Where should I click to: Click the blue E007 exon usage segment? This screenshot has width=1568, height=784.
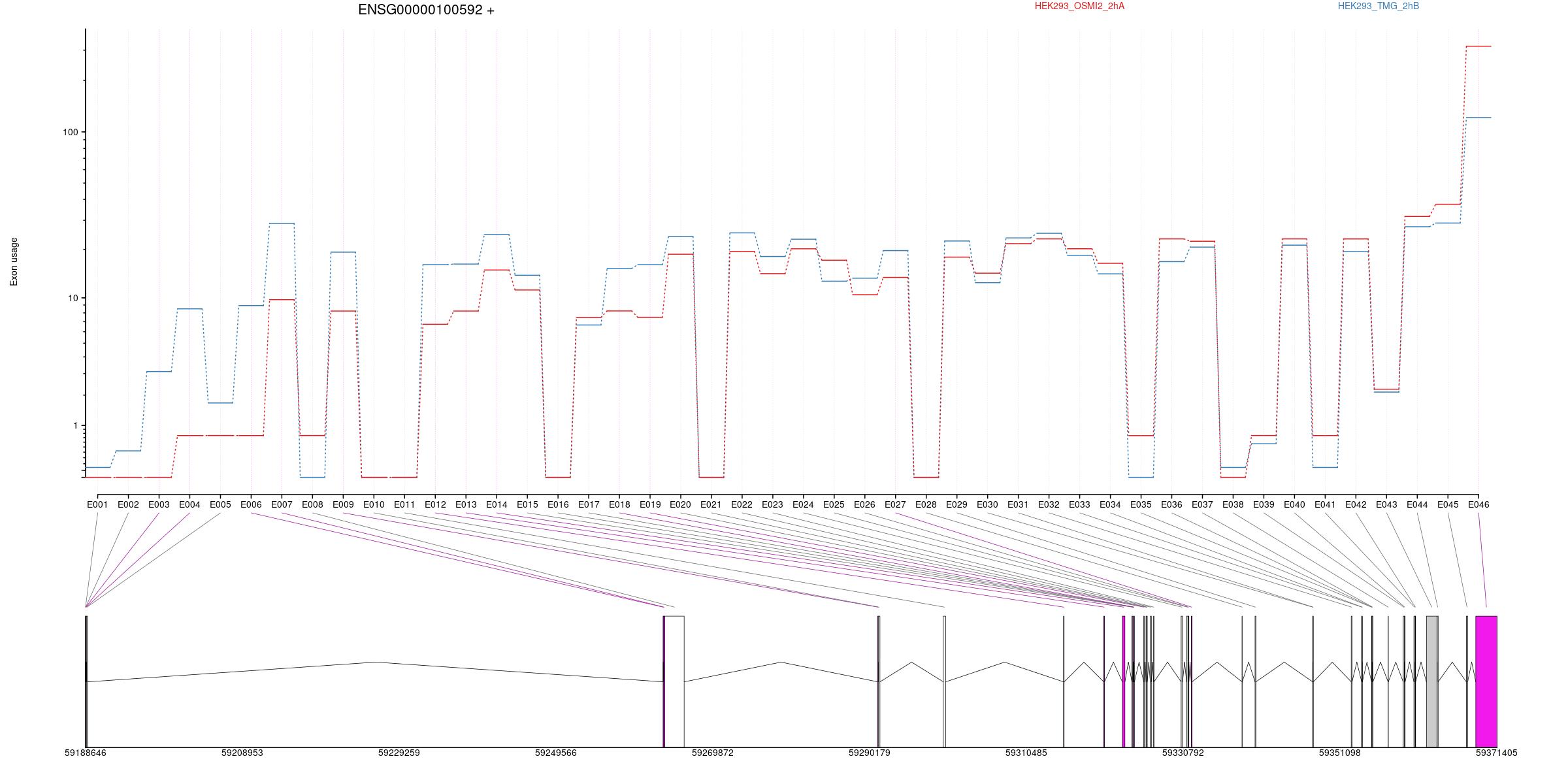click(282, 223)
